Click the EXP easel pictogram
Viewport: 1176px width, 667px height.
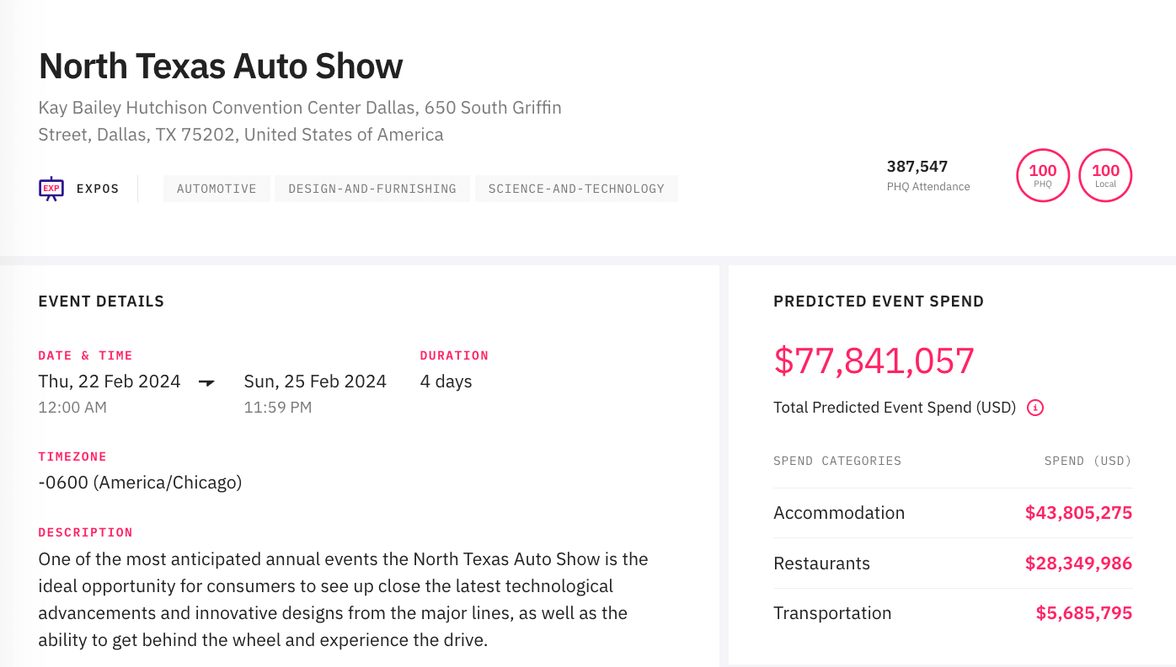coord(50,188)
